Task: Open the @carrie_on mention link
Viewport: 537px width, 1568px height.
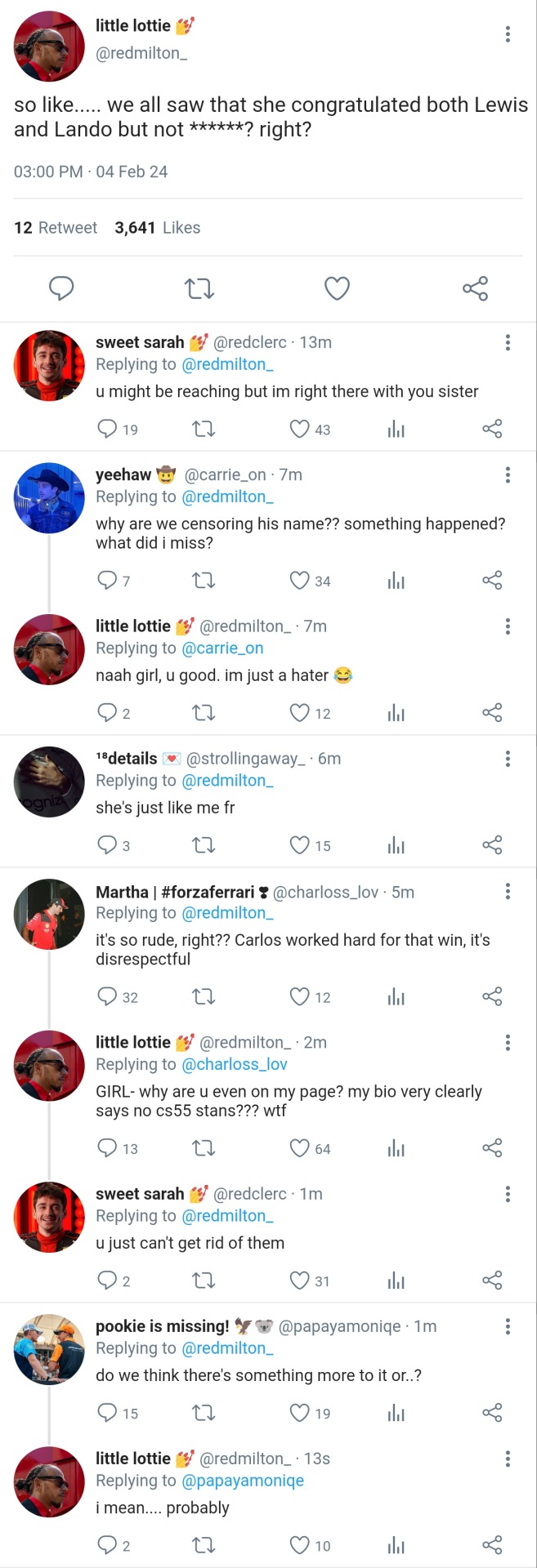Action: [222, 648]
